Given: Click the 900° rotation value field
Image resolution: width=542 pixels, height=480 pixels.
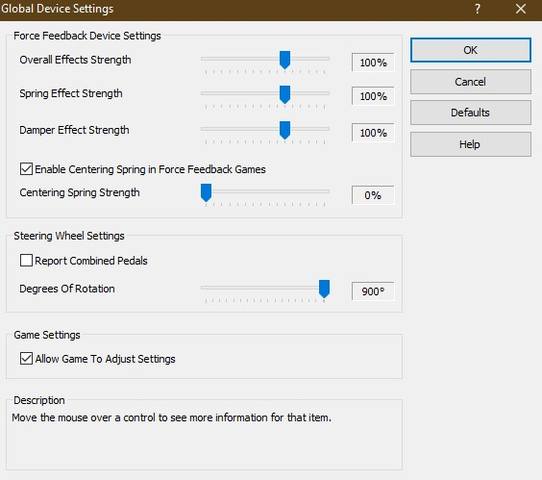Looking at the screenshot, I should (x=373, y=291).
